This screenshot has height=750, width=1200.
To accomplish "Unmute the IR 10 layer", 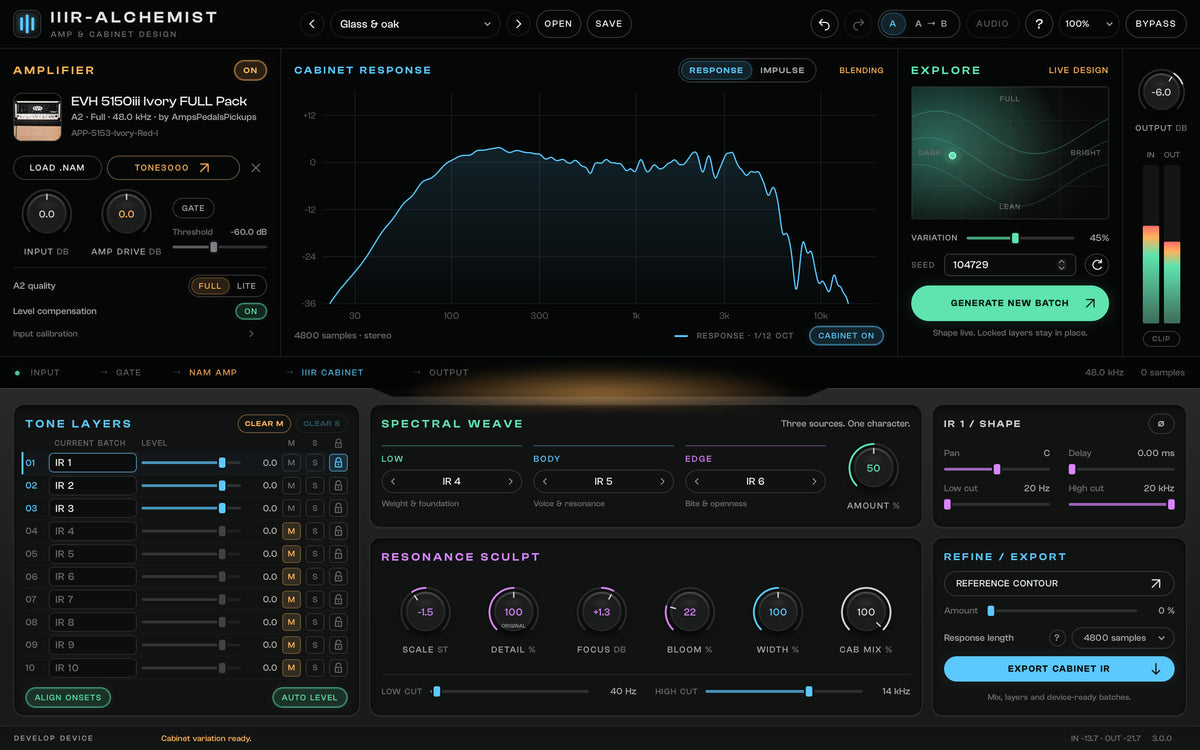I will click(291, 668).
